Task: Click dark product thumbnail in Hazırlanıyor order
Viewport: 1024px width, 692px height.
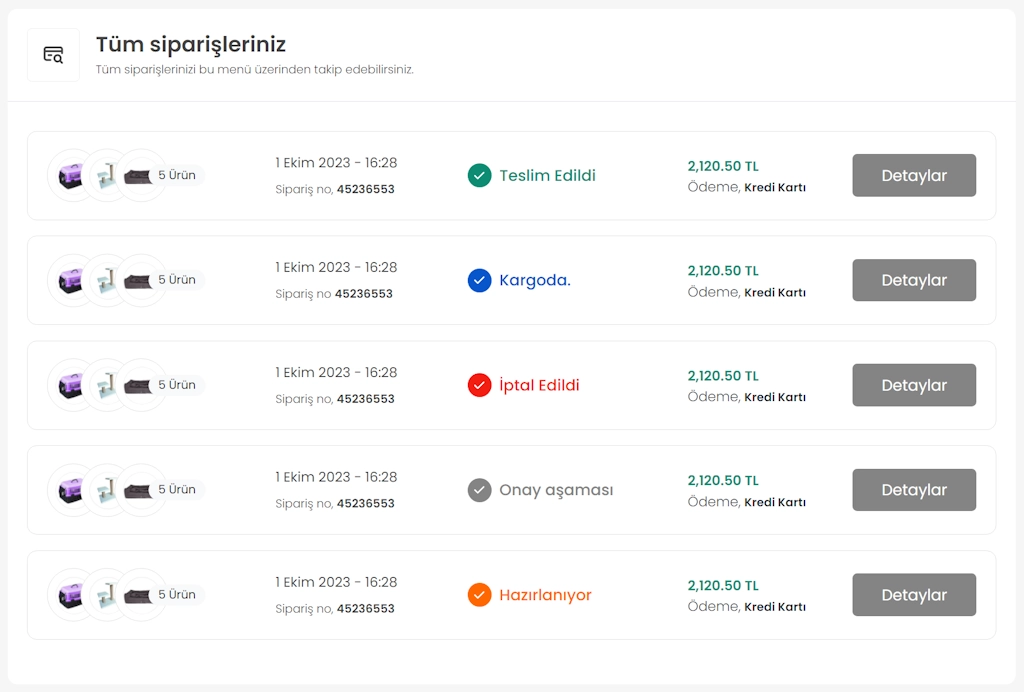Action: (138, 595)
